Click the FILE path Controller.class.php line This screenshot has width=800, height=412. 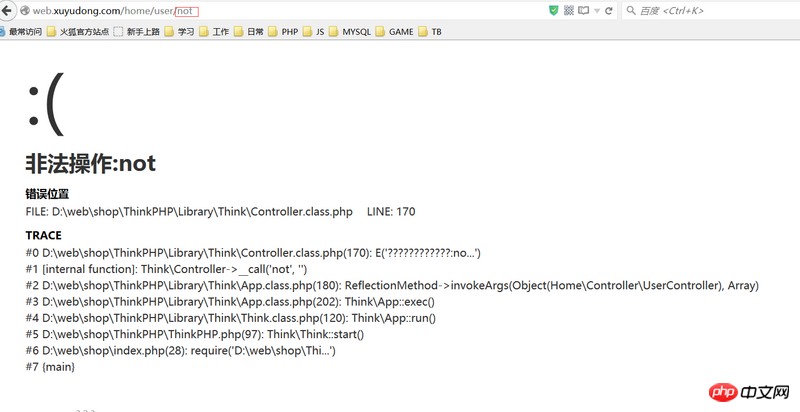tap(189, 212)
